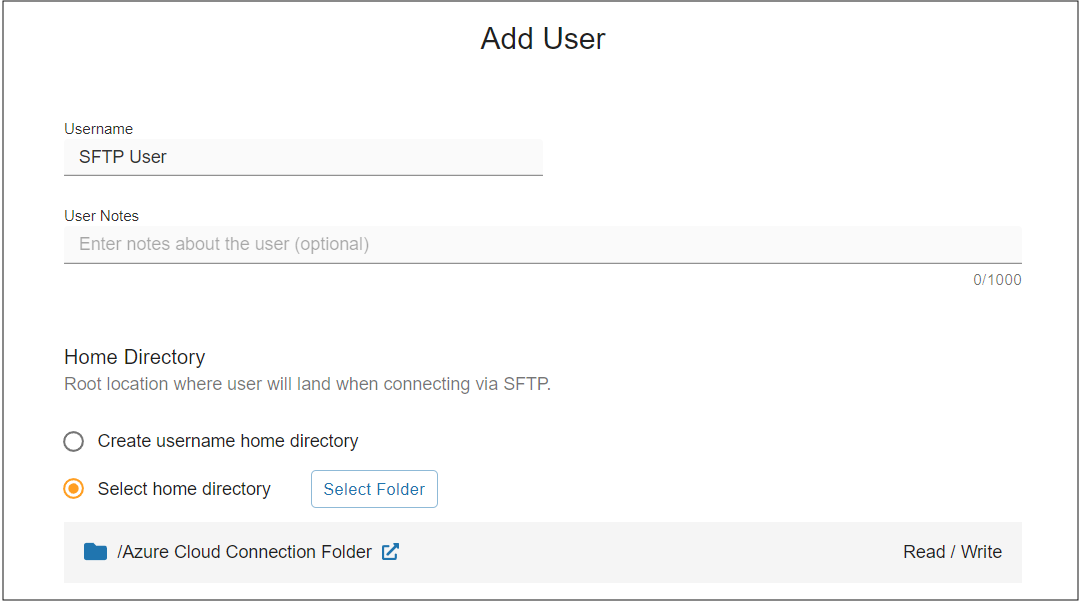Click the 'Create username home directory' label text
1080x603 pixels.
tap(228, 441)
